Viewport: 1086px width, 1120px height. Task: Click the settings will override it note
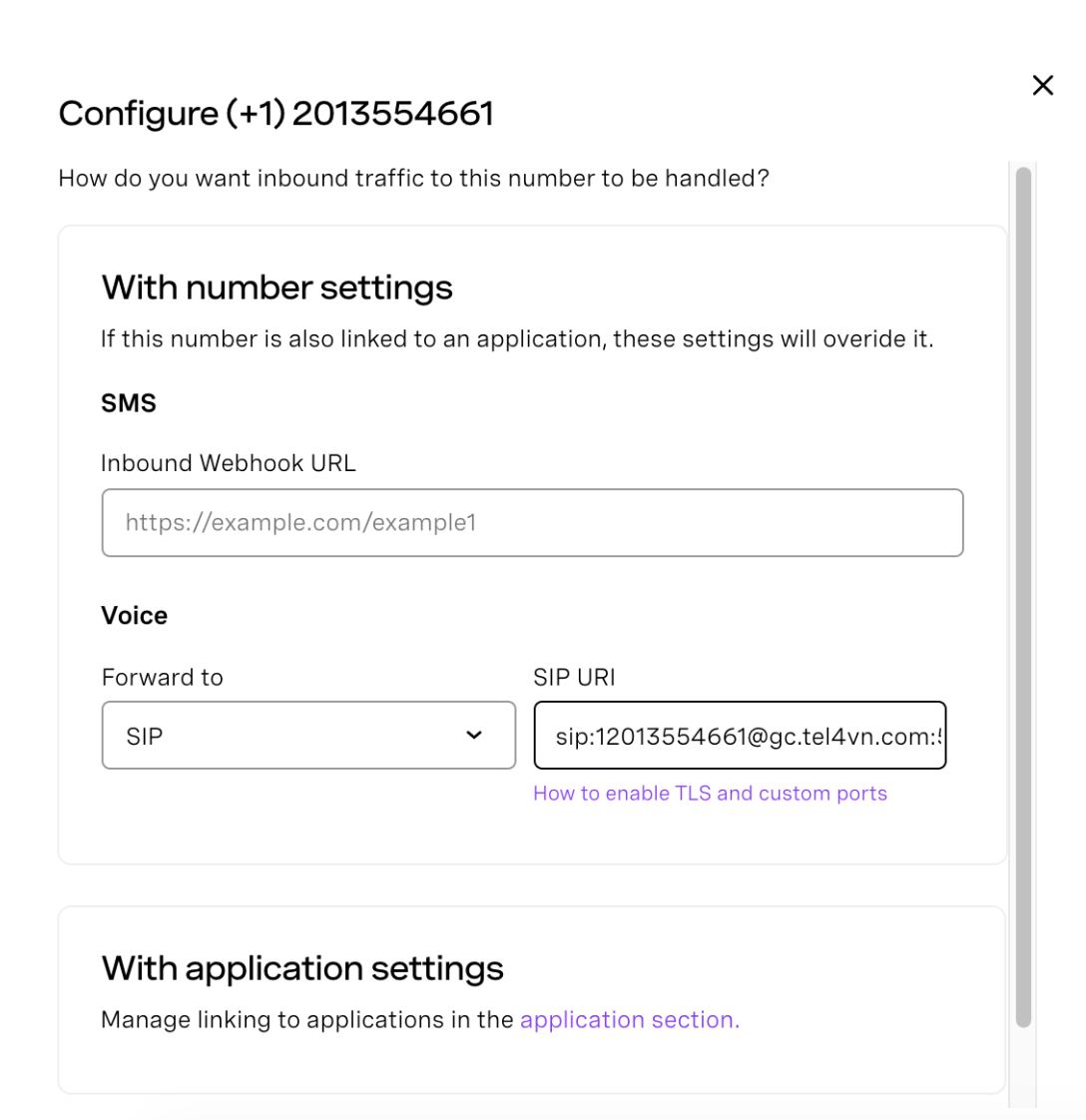pyautogui.click(x=517, y=339)
